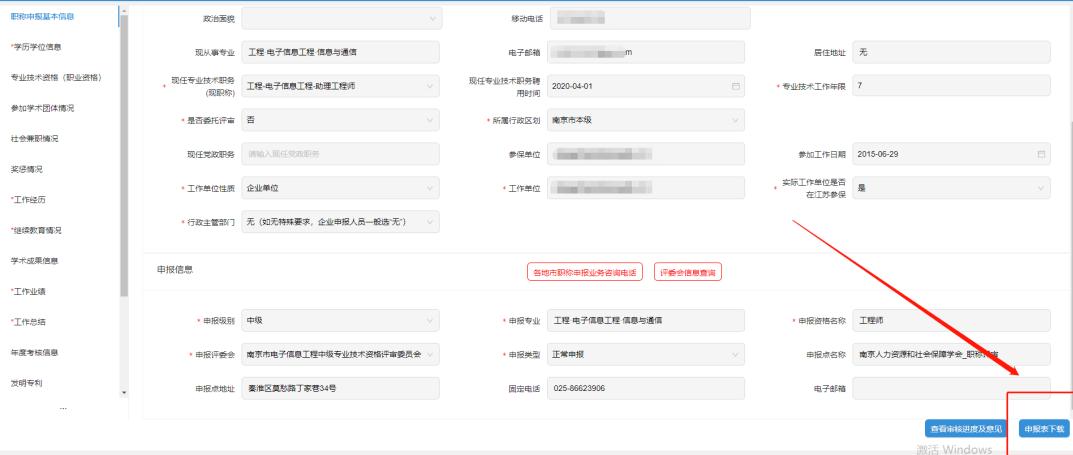Click the 申报资格名称 field
This screenshot has height=455, width=1073.
951,320
